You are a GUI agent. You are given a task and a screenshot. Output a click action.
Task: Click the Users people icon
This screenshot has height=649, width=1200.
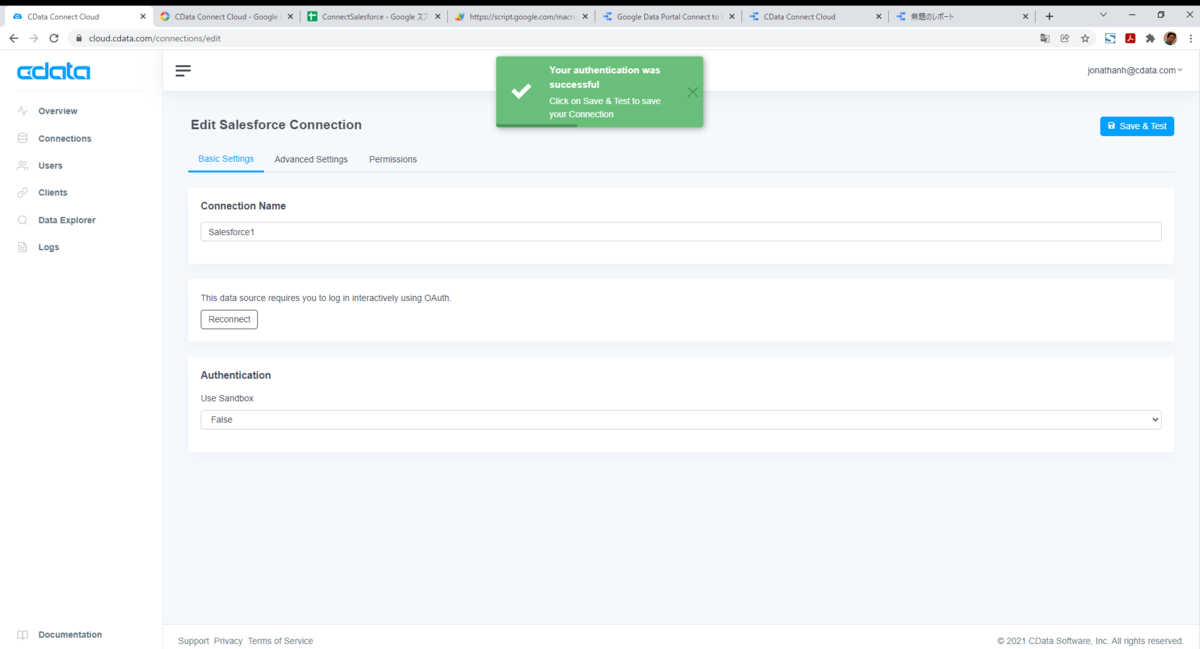click(x=23, y=165)
